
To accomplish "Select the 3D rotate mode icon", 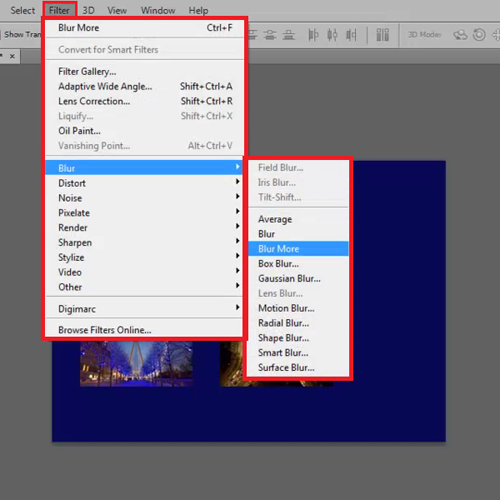I will [x=460, y=35].
